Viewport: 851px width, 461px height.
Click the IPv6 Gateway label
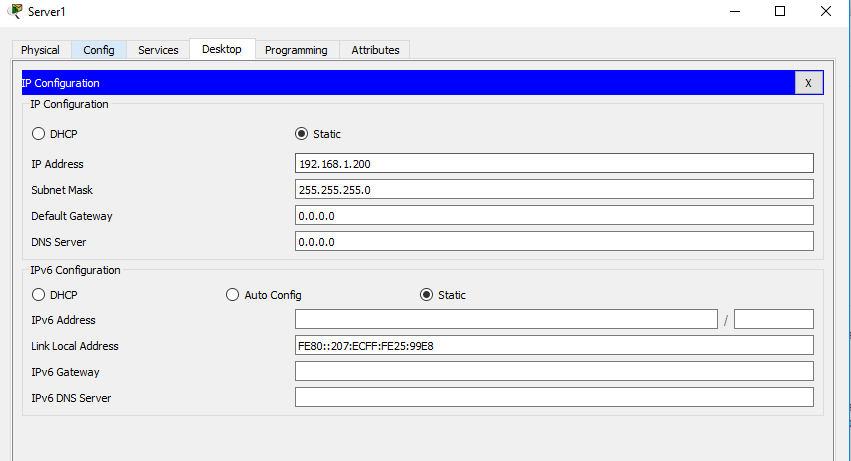[x=65, y=372]
